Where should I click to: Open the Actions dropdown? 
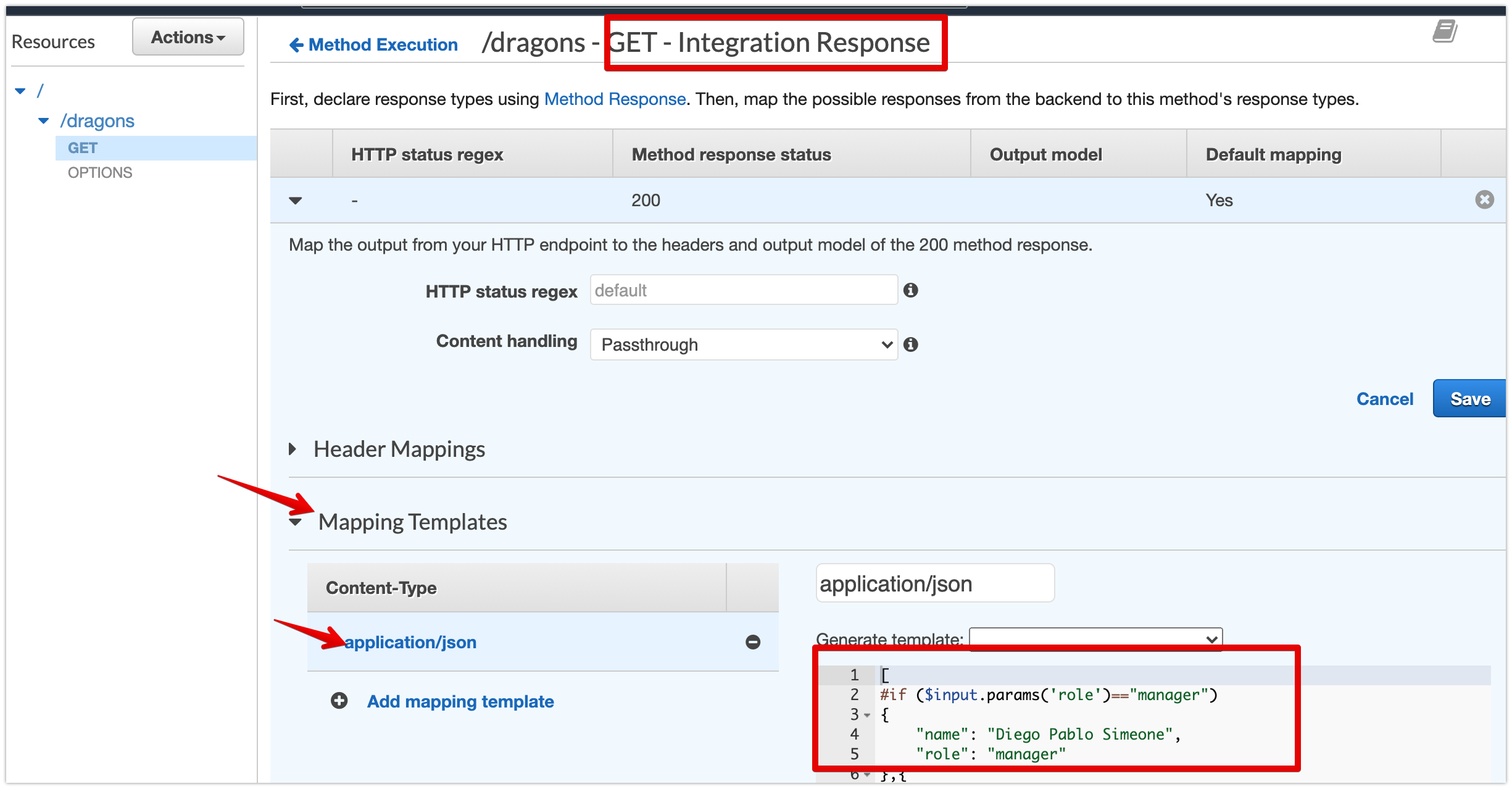pos(187,36)
